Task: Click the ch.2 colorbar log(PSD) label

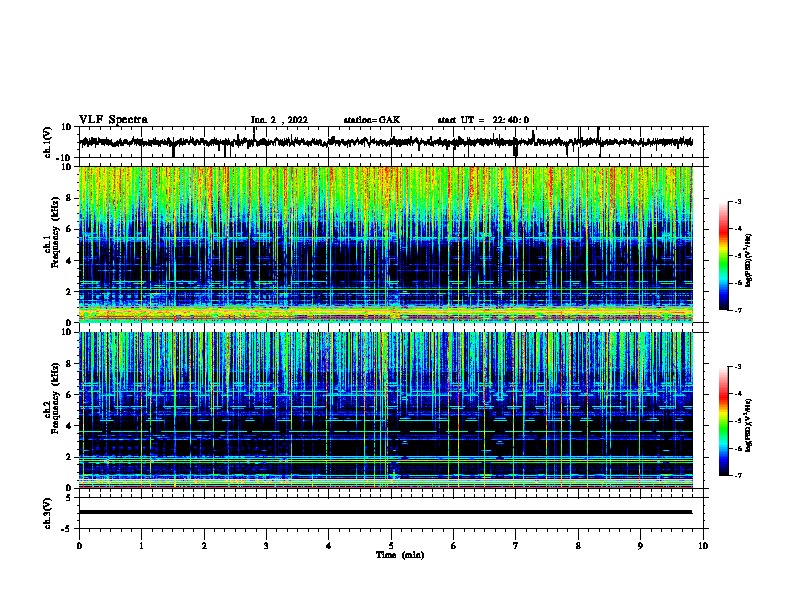Action: coord(749,426)
